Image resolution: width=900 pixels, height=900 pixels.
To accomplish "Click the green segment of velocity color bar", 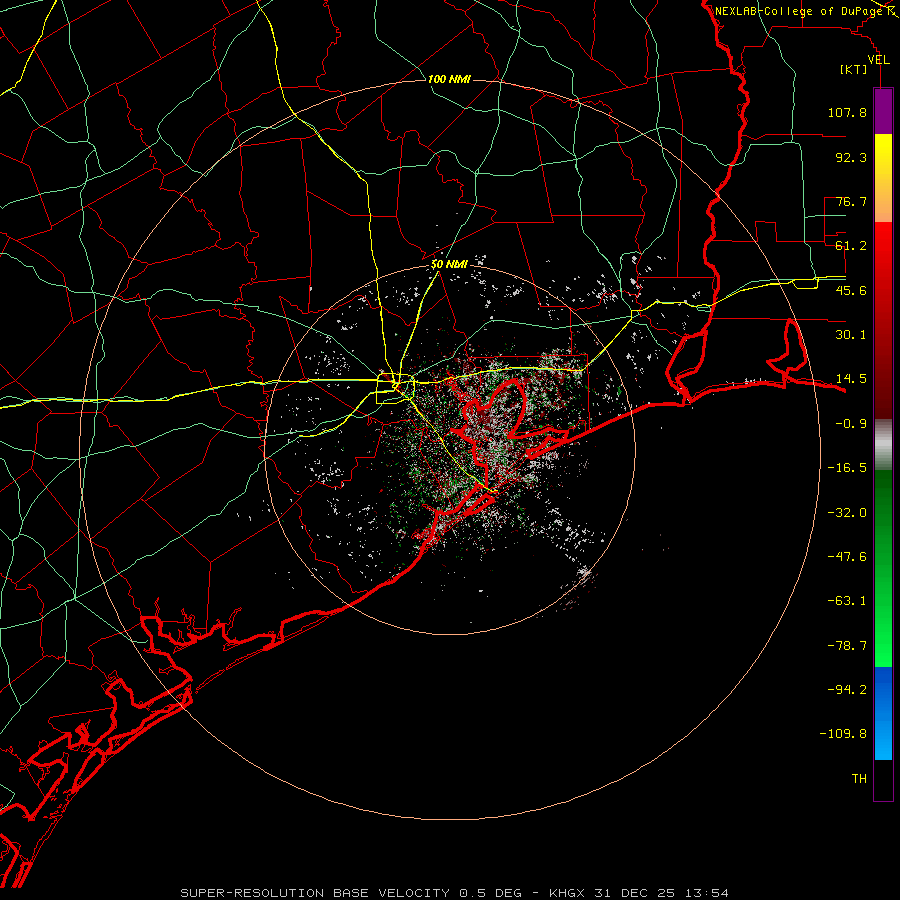I will click(883, 568).
